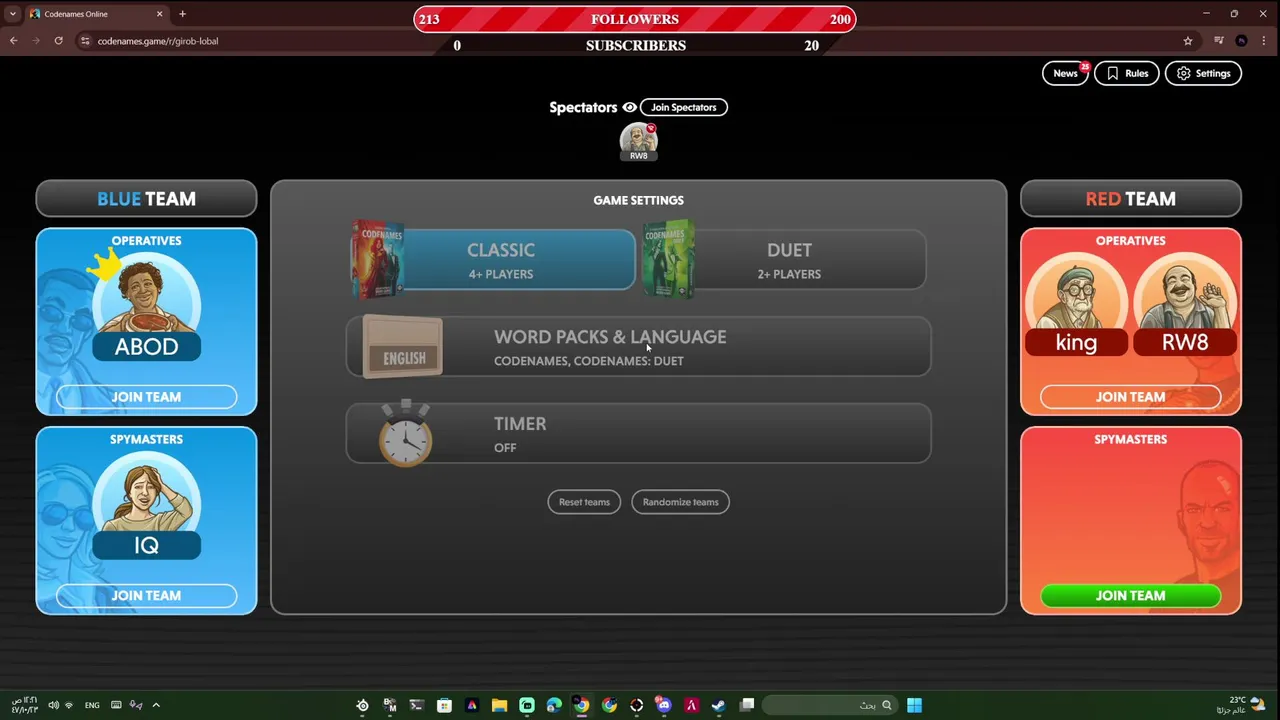
Task: Click the RW8 spectator avatar
Action: pos(638,141)
